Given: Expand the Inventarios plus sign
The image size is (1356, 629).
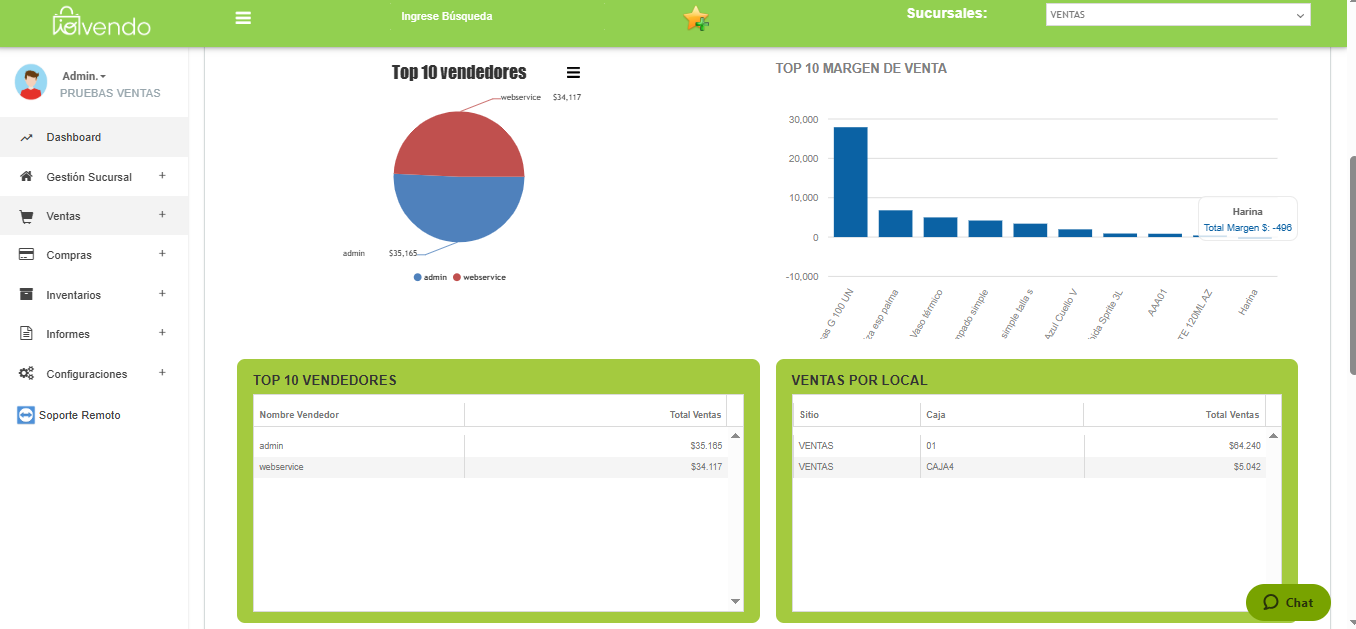Looking at the screenshot, I should (x=162, y=294).
